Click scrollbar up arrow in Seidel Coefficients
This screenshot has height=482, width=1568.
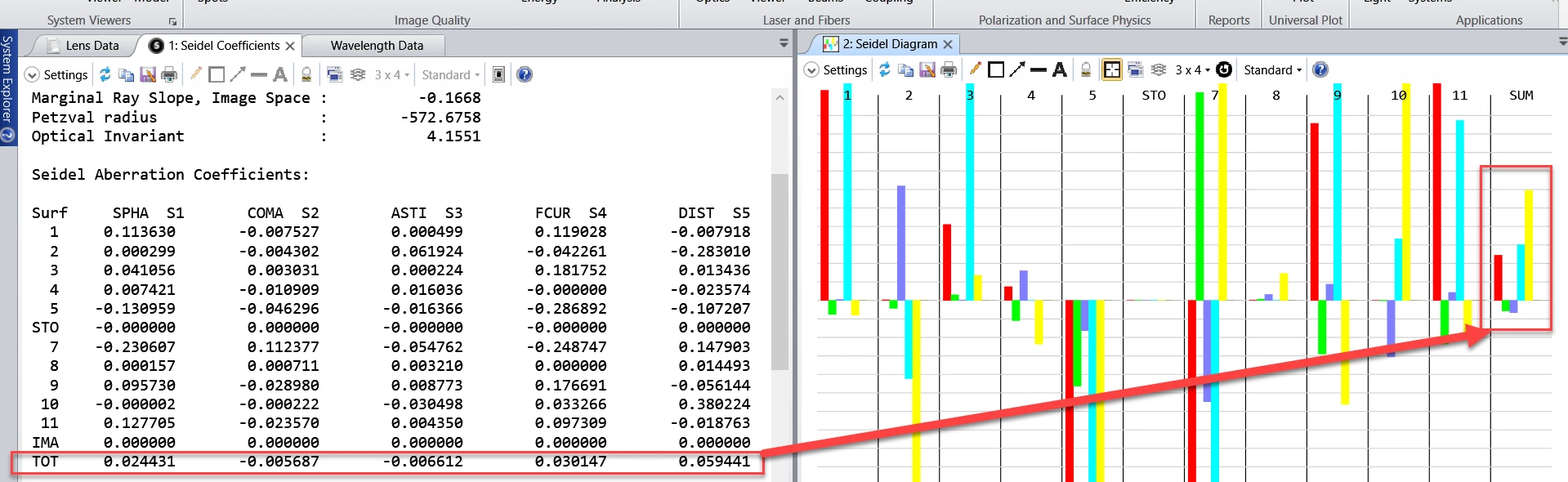pos(780,97)
